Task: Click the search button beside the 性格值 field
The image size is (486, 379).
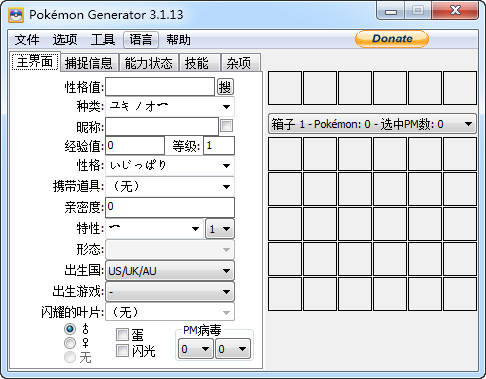Action: (x=225, y=87)
